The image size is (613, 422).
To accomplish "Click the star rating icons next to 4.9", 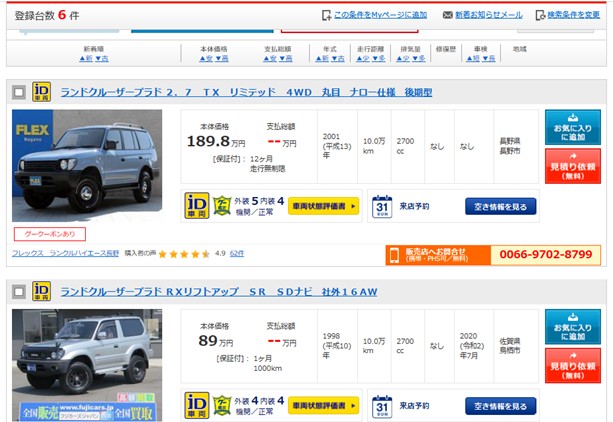I will 184,254.
